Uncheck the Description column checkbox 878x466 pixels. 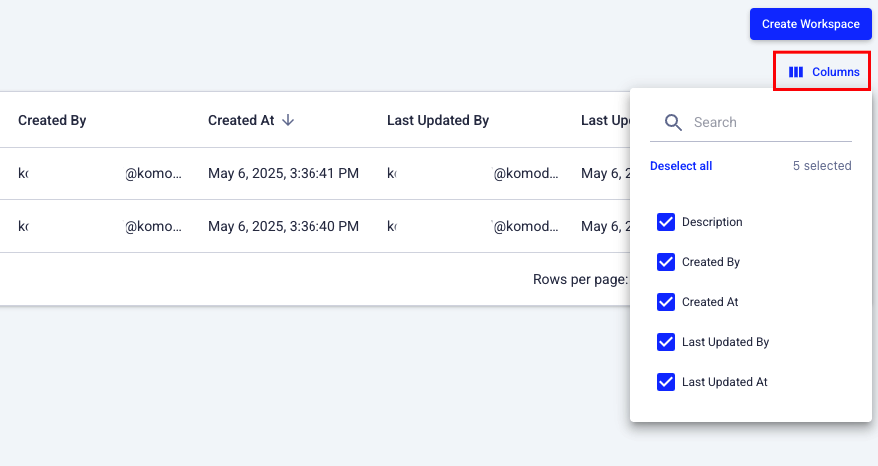coord(666,222)
